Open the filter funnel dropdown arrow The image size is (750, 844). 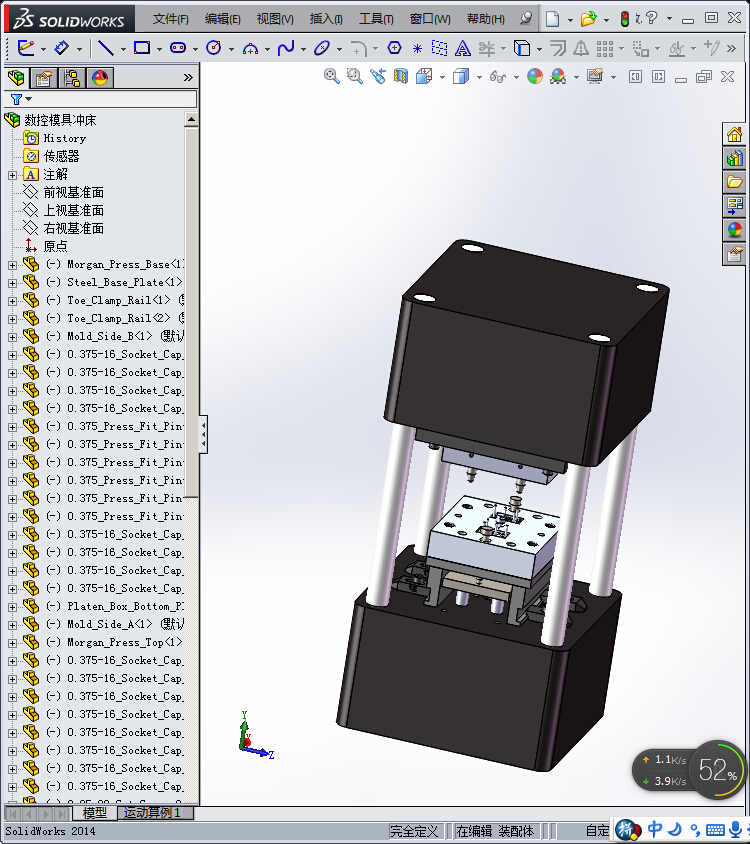(29, 99)
